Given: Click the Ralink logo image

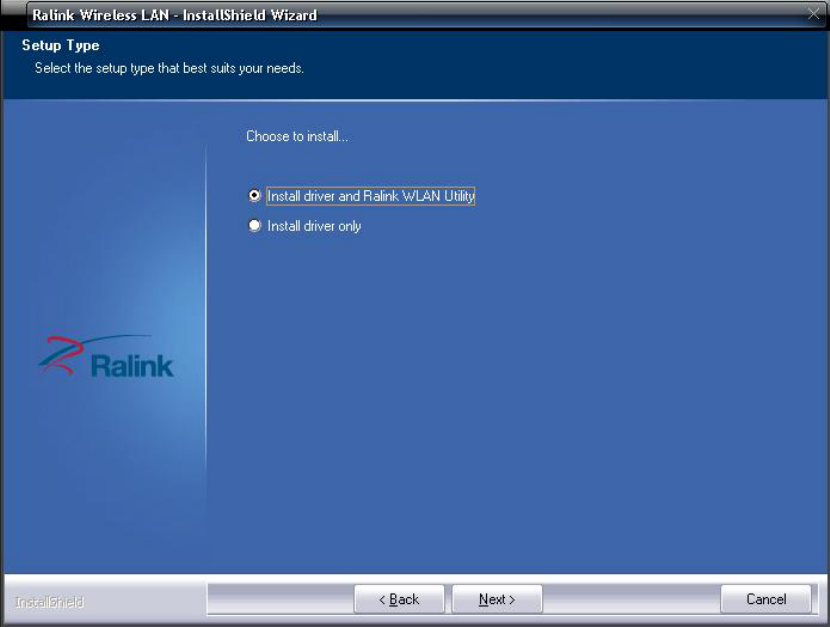Looking at the screenshot, I should point(106,356).
